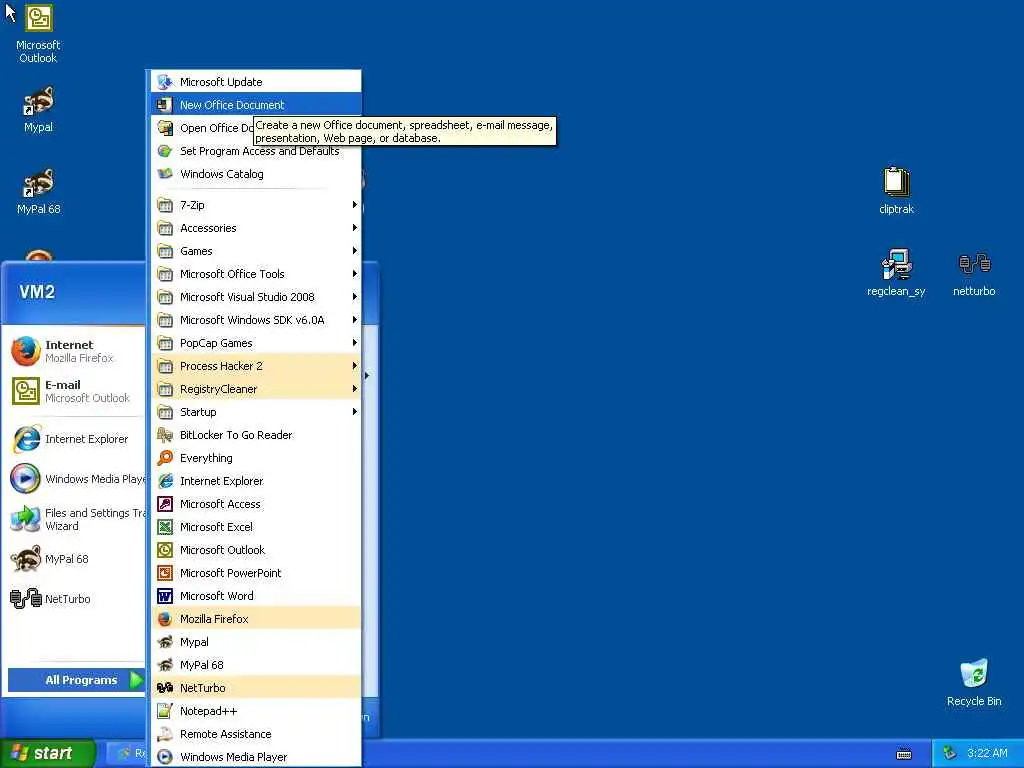The width and height of the screenshot is (1024, 768).
Task: Click the Everything search app icon
Action: tap(165, 458)
